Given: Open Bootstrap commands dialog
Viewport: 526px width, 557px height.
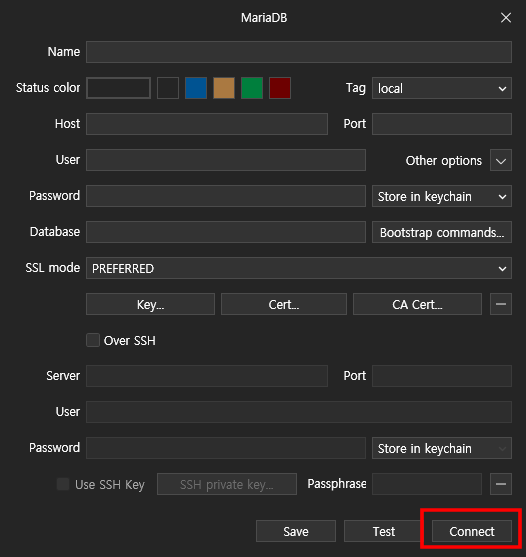Looking at the screenshot, I should coord(442,232).
